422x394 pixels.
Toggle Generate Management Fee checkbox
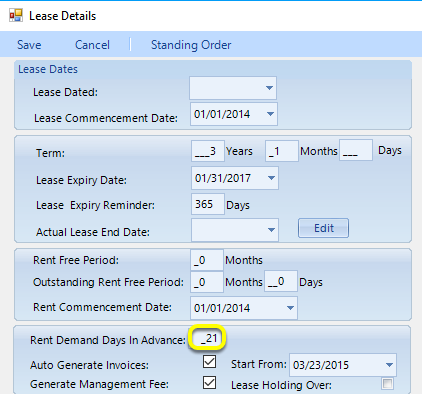click(x=209, y=383)
